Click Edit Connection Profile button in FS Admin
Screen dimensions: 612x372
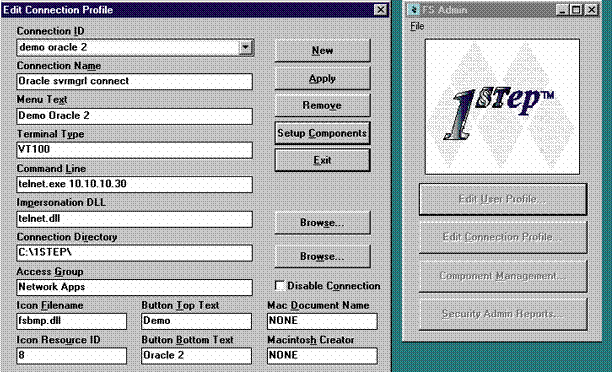503,237
